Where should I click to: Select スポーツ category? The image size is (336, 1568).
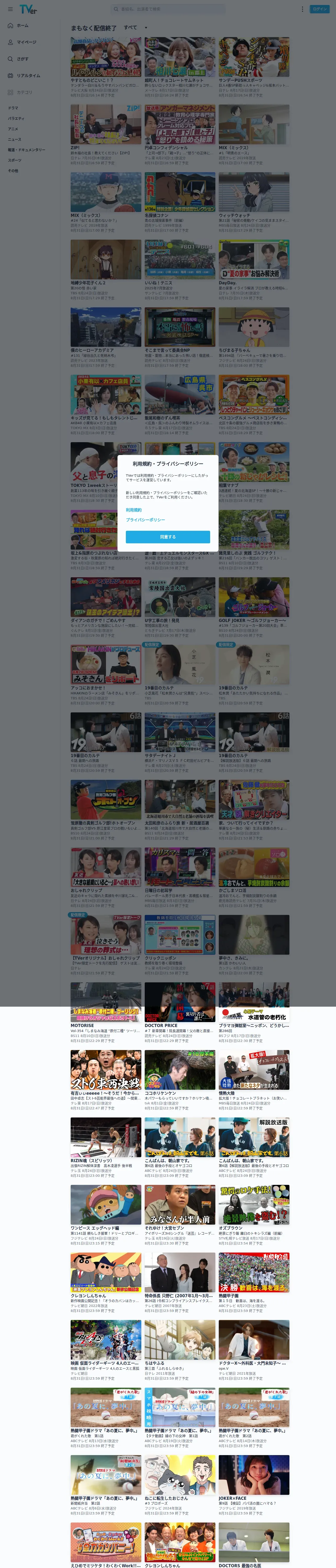tap(15, 160)
